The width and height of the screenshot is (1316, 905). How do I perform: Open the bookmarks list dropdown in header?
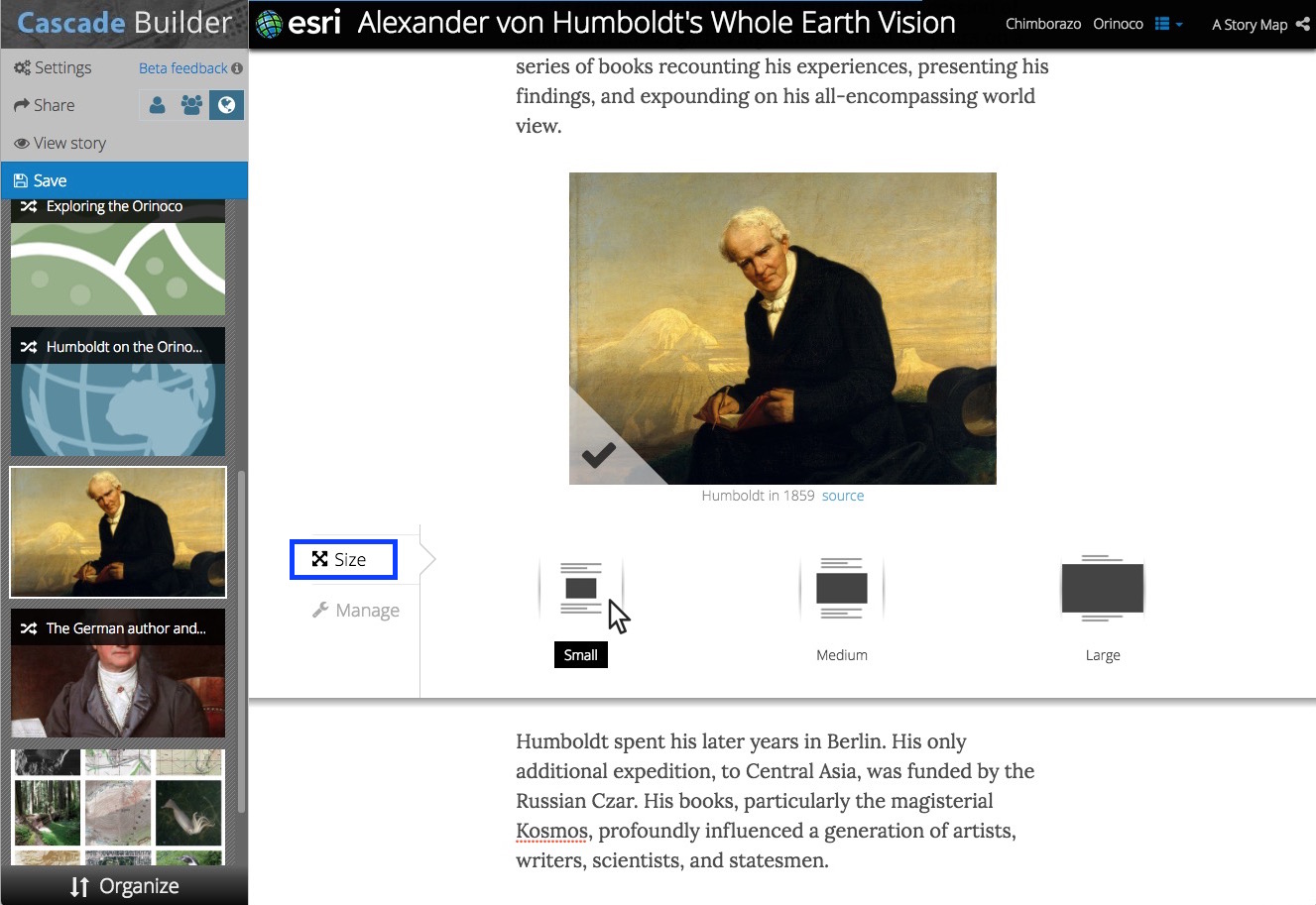[x=1168, y=24]
